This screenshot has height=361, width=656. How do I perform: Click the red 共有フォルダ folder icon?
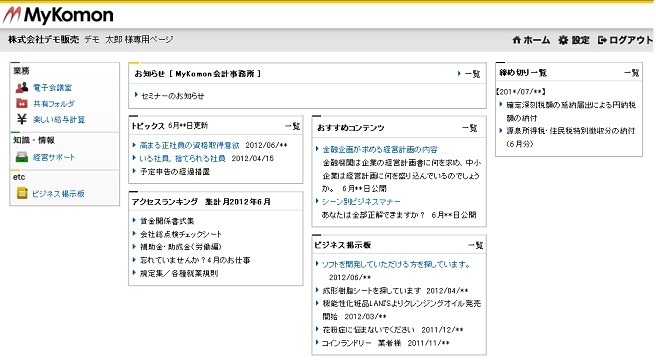click(22, 103)
